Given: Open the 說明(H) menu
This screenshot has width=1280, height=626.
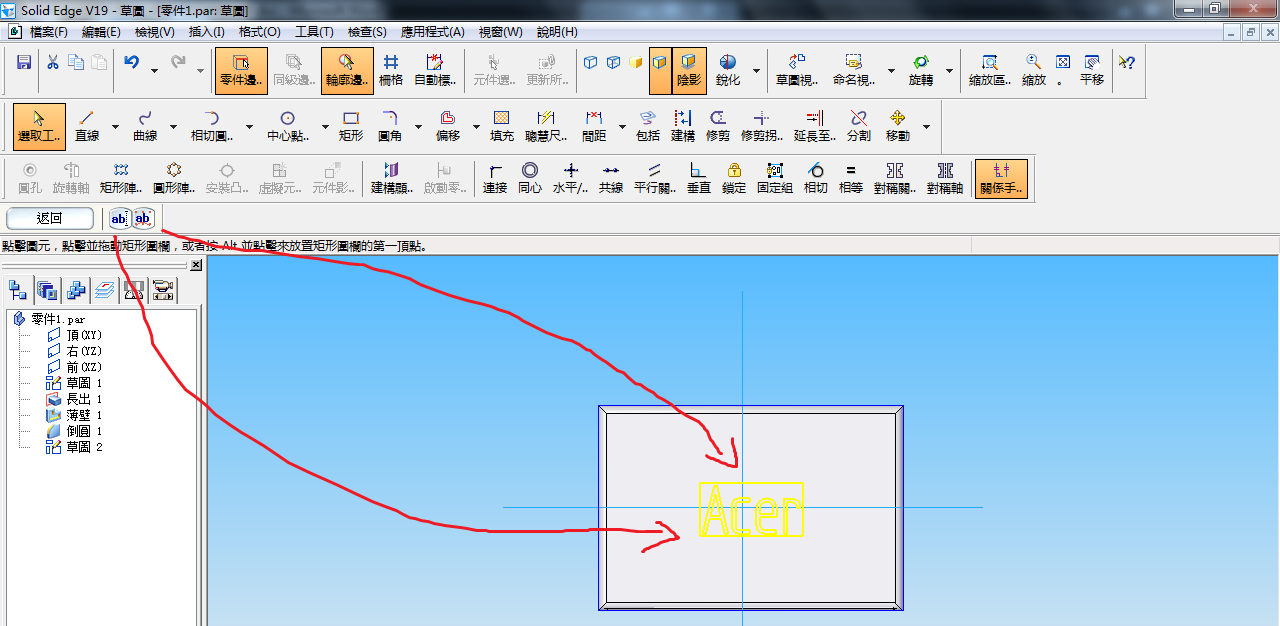Looking at the screenshot, I should tap(557, 32).
